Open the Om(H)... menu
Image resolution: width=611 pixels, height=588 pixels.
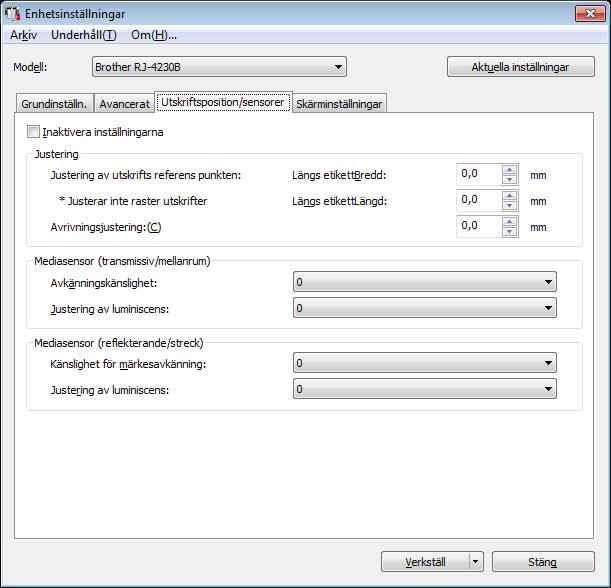coord(154,35)
